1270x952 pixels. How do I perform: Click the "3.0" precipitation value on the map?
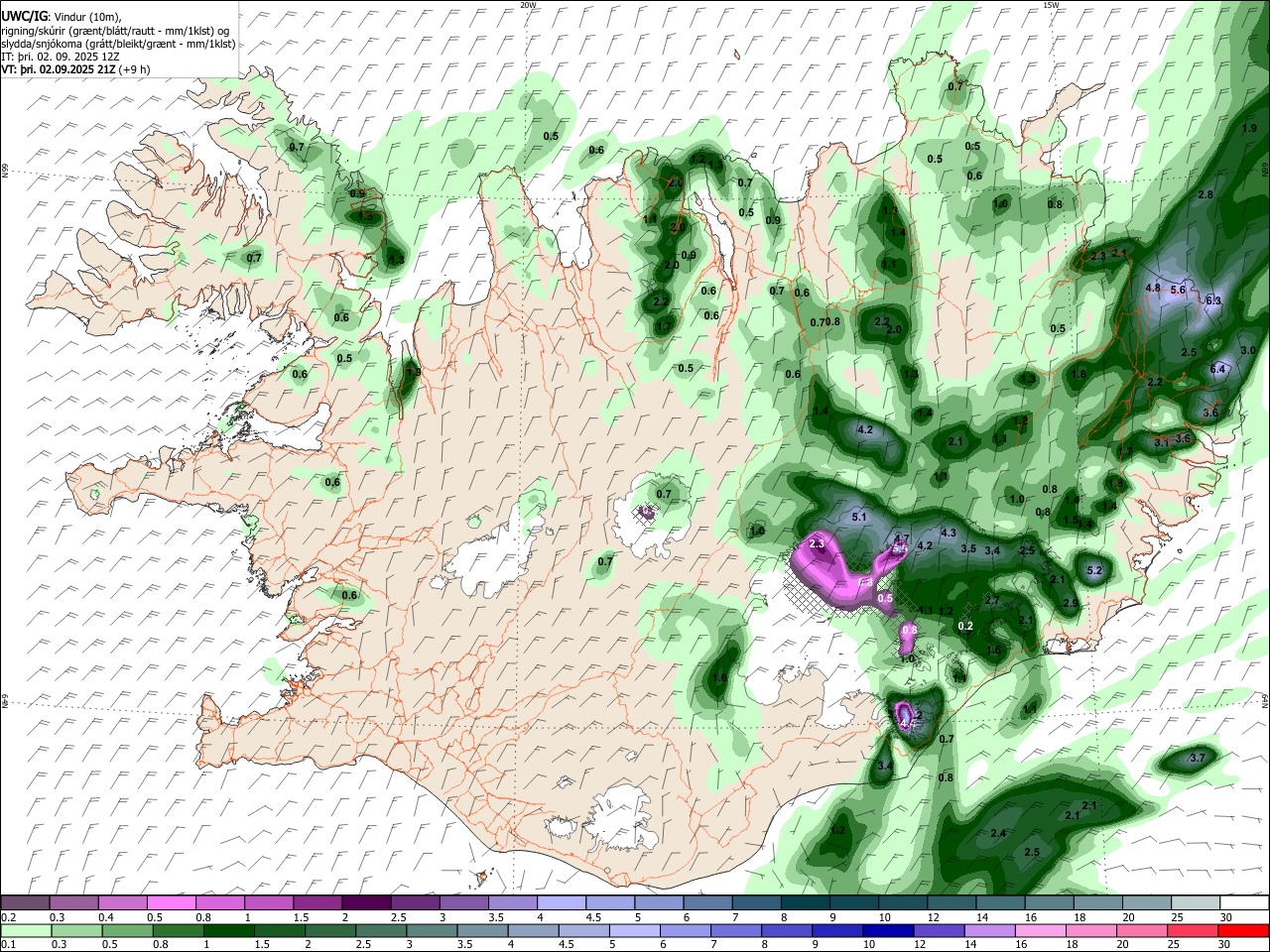click(1248, 350)
